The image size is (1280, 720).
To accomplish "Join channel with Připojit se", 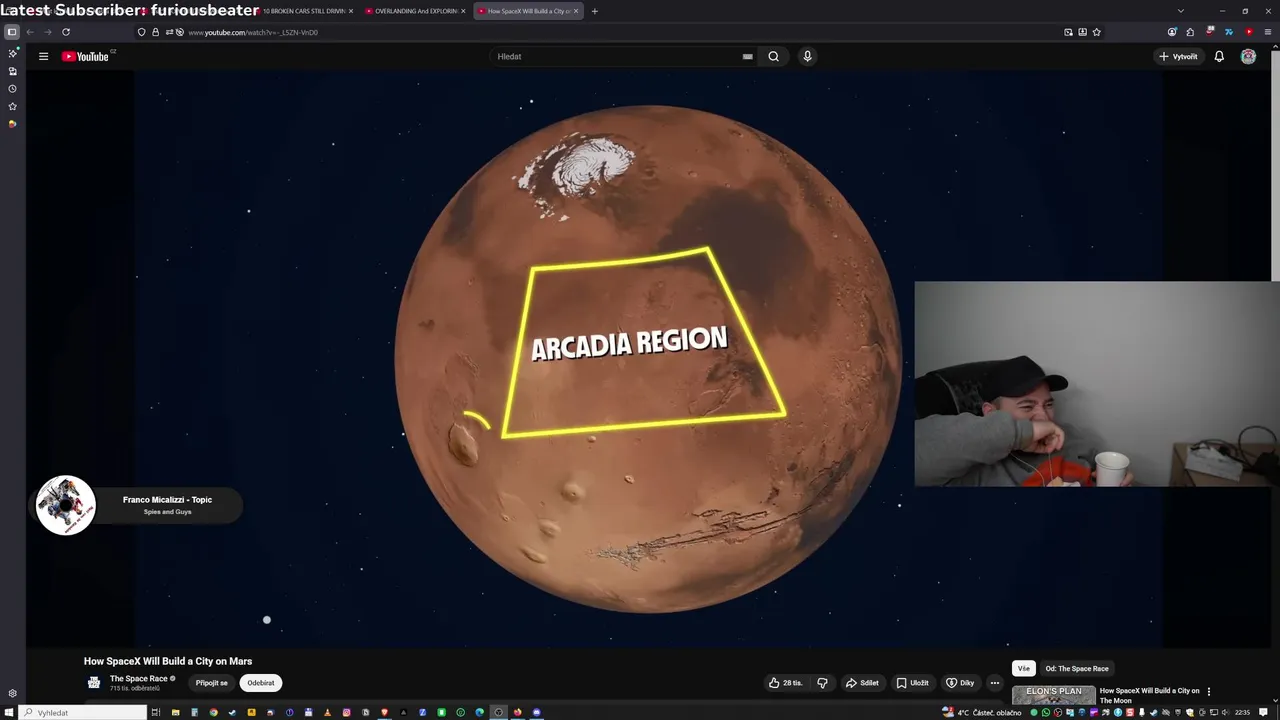I will coord(211,683).
